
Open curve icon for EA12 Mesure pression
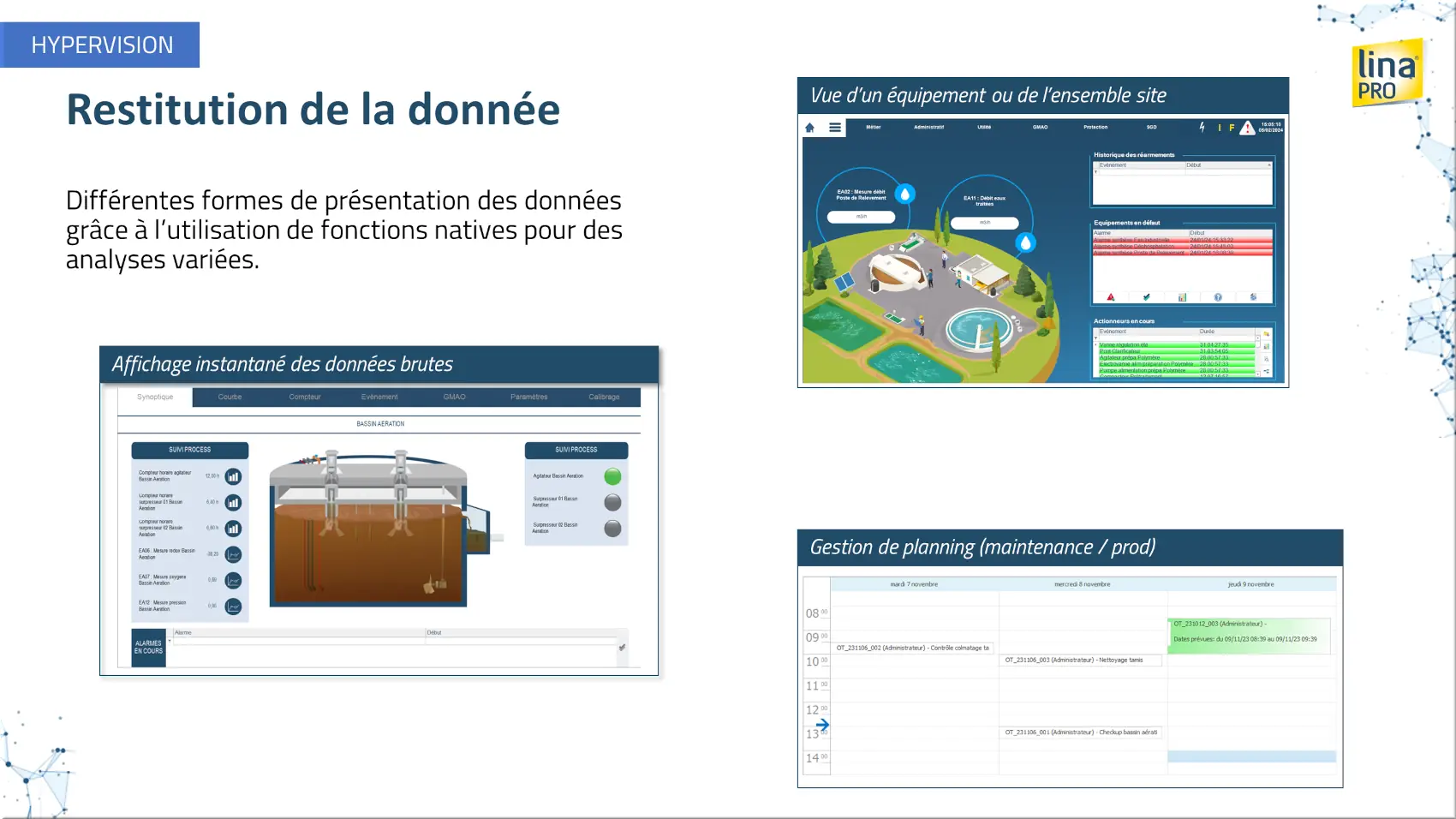[233, 607]
